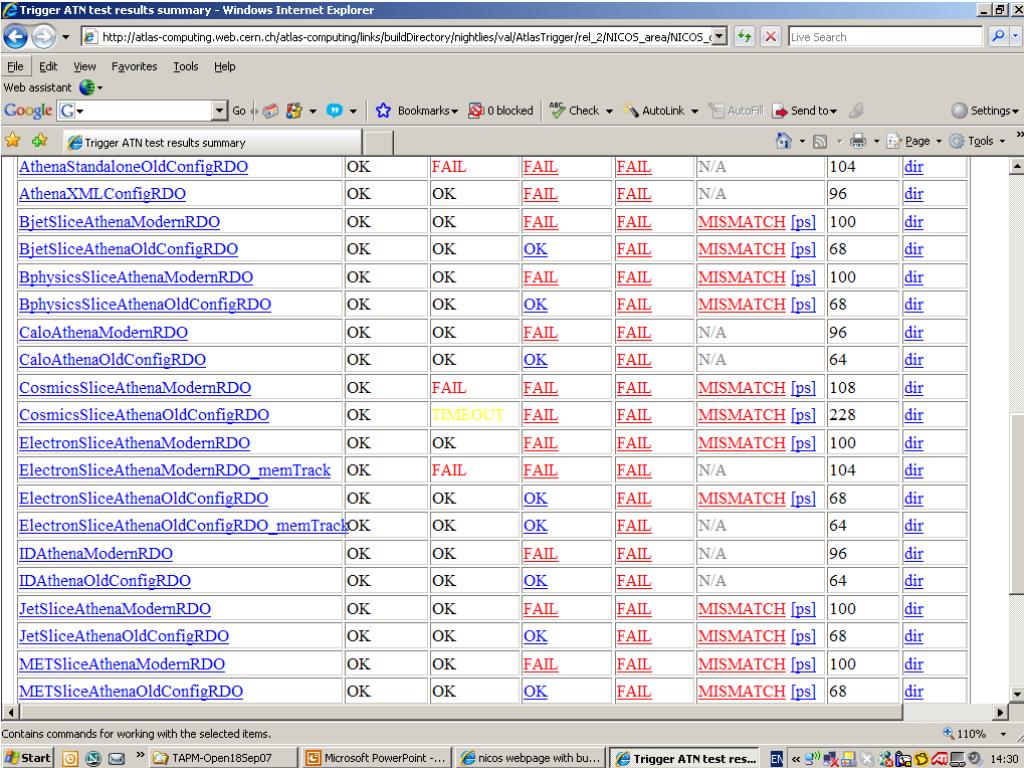Open Favorites Center star icon
Viewport: 1024px width, 768px height.
[x=12, y=140]
